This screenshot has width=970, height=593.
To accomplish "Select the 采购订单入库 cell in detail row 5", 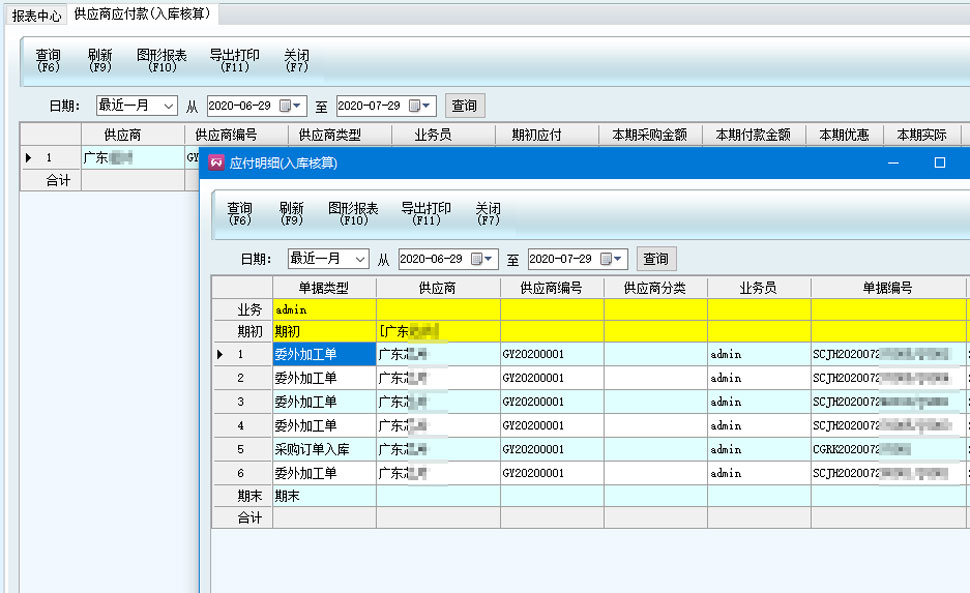I will pos(324,450).
